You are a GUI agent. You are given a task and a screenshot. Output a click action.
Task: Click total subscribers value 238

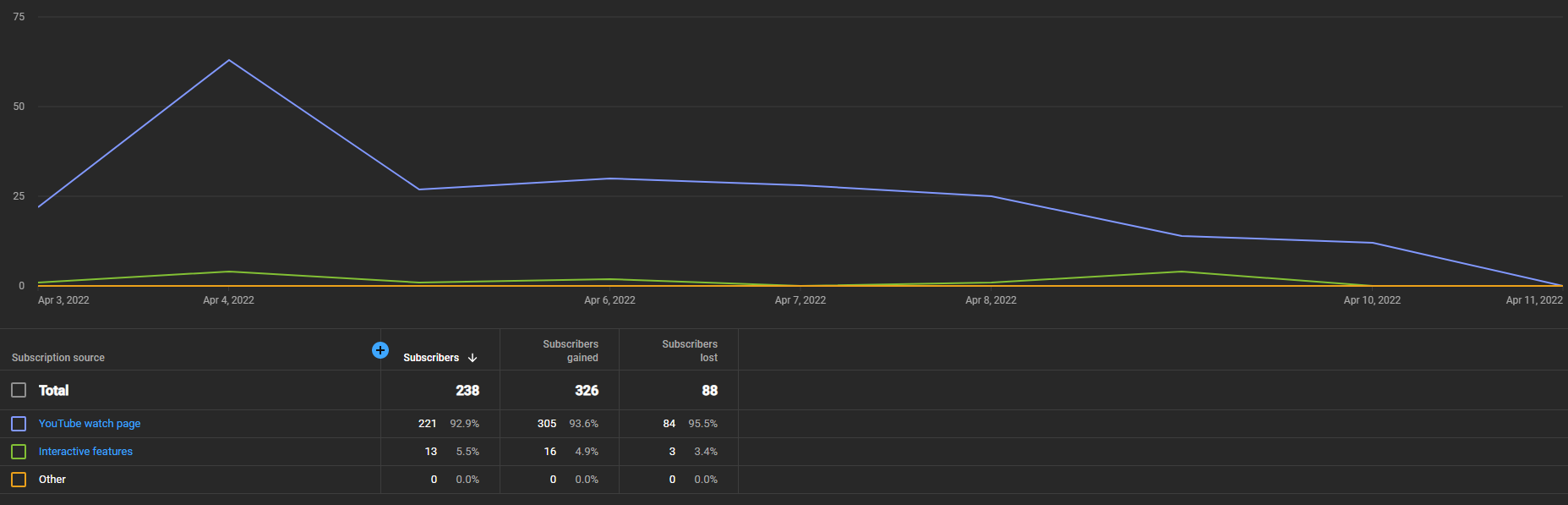tap(467, 390)
